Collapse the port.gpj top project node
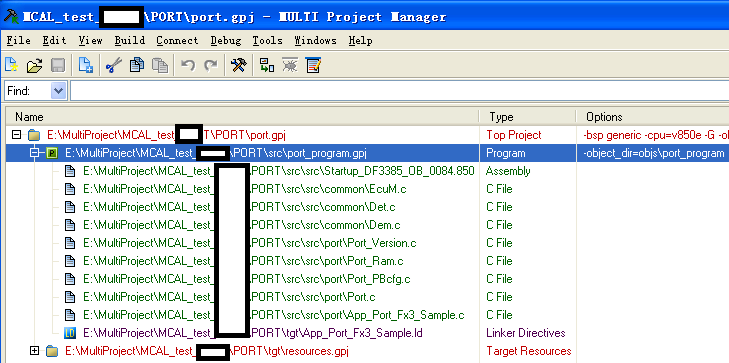 coord(17,135)
